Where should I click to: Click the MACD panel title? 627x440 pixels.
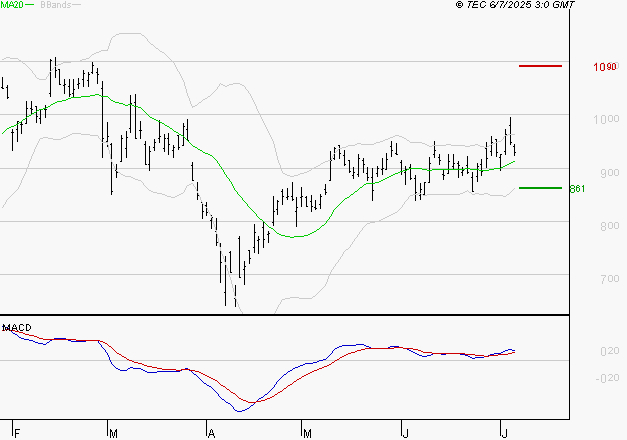coord(17,328)
